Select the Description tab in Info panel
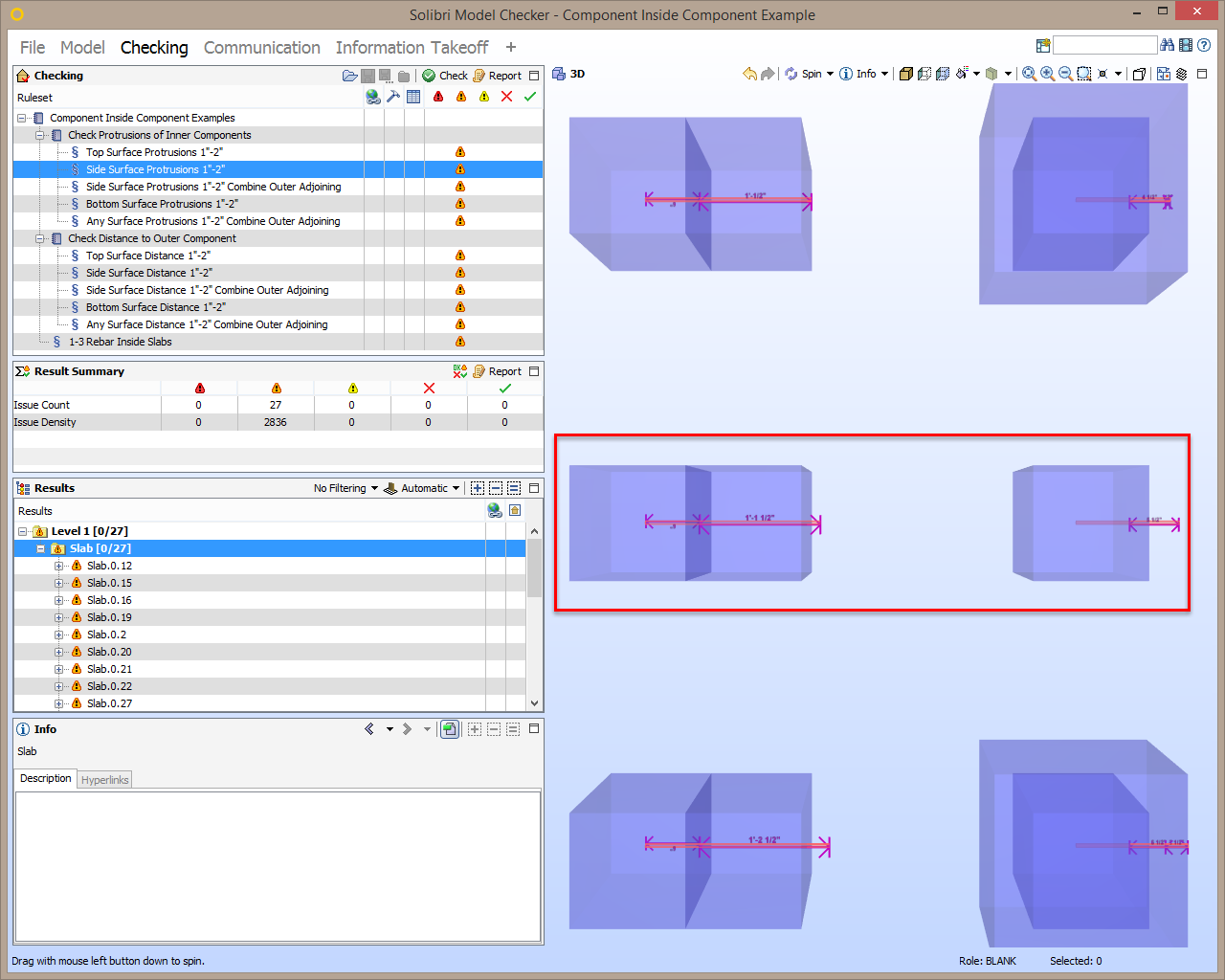This screenshot has width=1225, height=980. point(46,779)
